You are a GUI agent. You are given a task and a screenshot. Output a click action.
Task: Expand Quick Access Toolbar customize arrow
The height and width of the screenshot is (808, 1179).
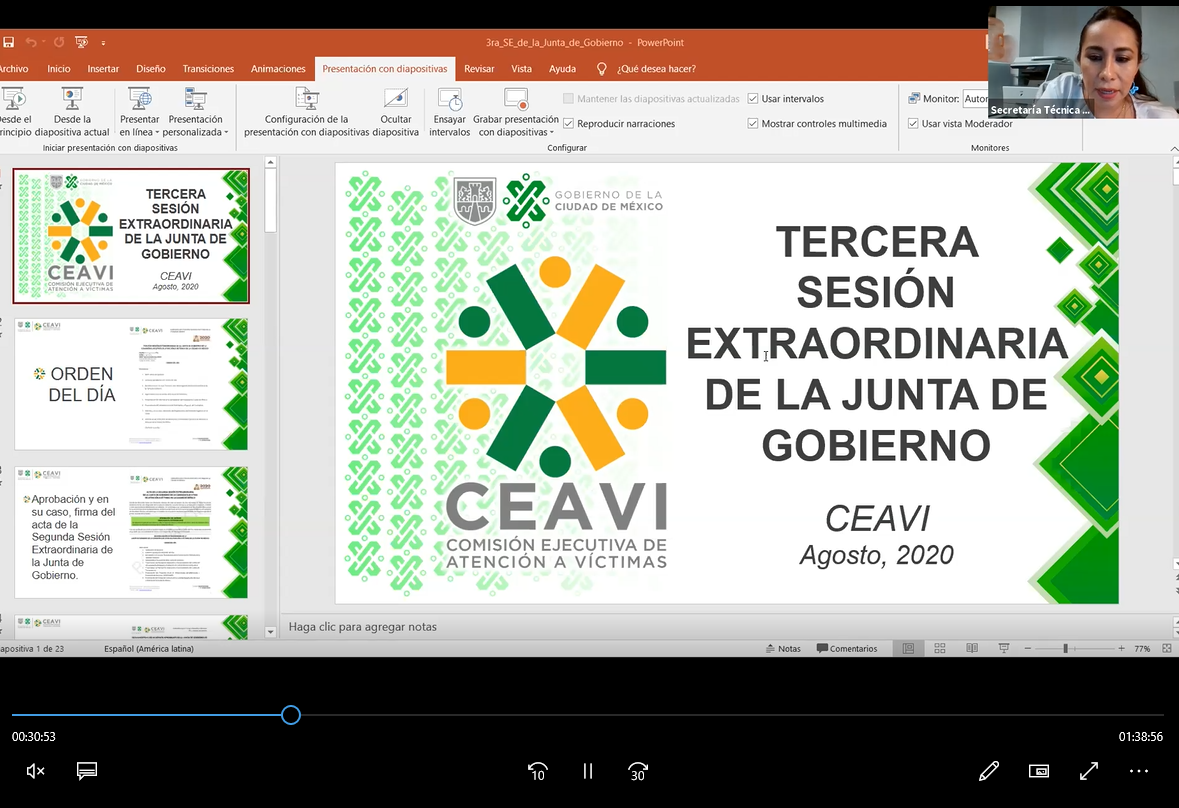pos(103,44)
